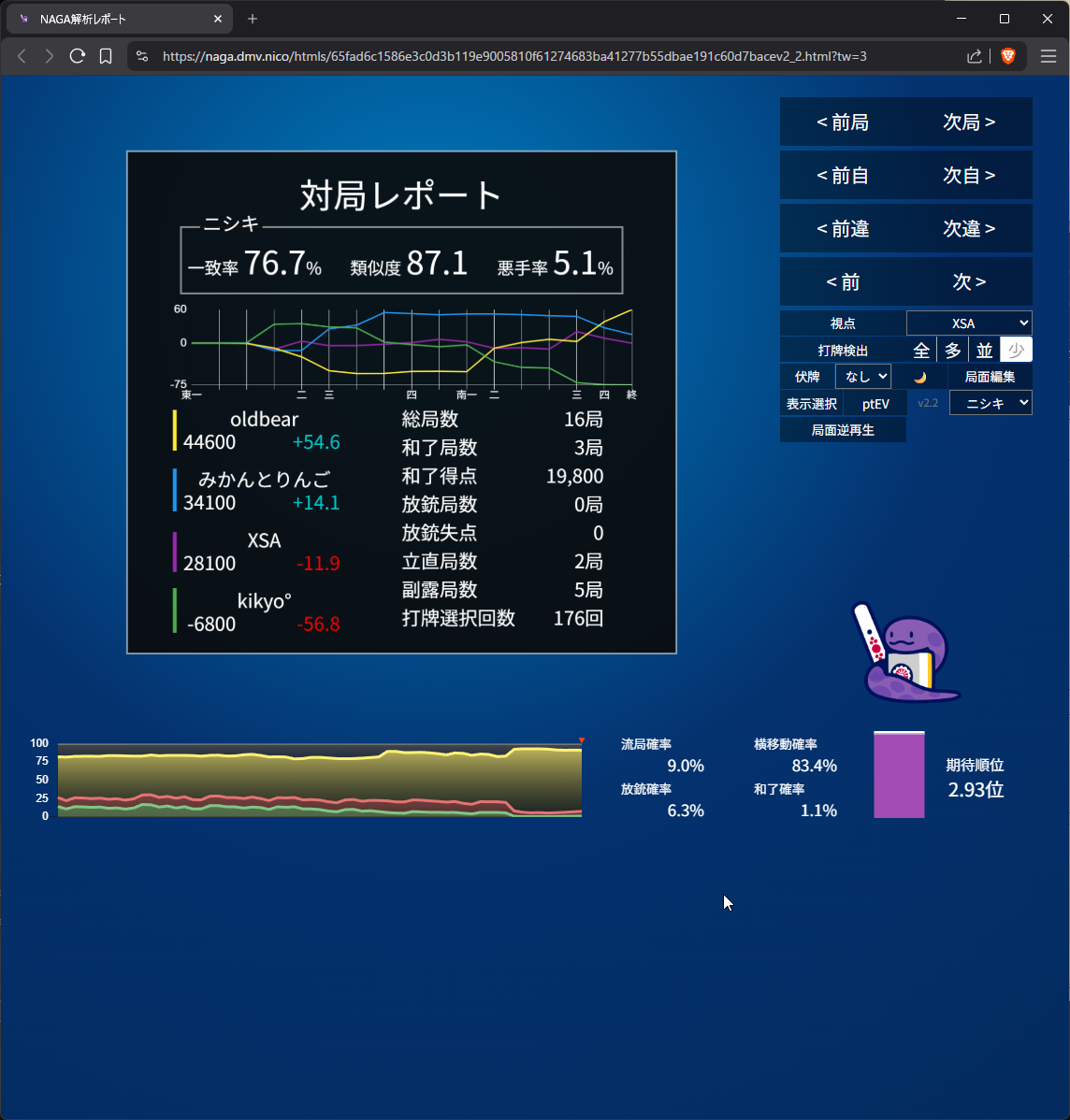Expand the 伏牌 dropdown set to なし
This screenshot has width=1070, height=1120.
pyautogui.click(x=862, y=377)
